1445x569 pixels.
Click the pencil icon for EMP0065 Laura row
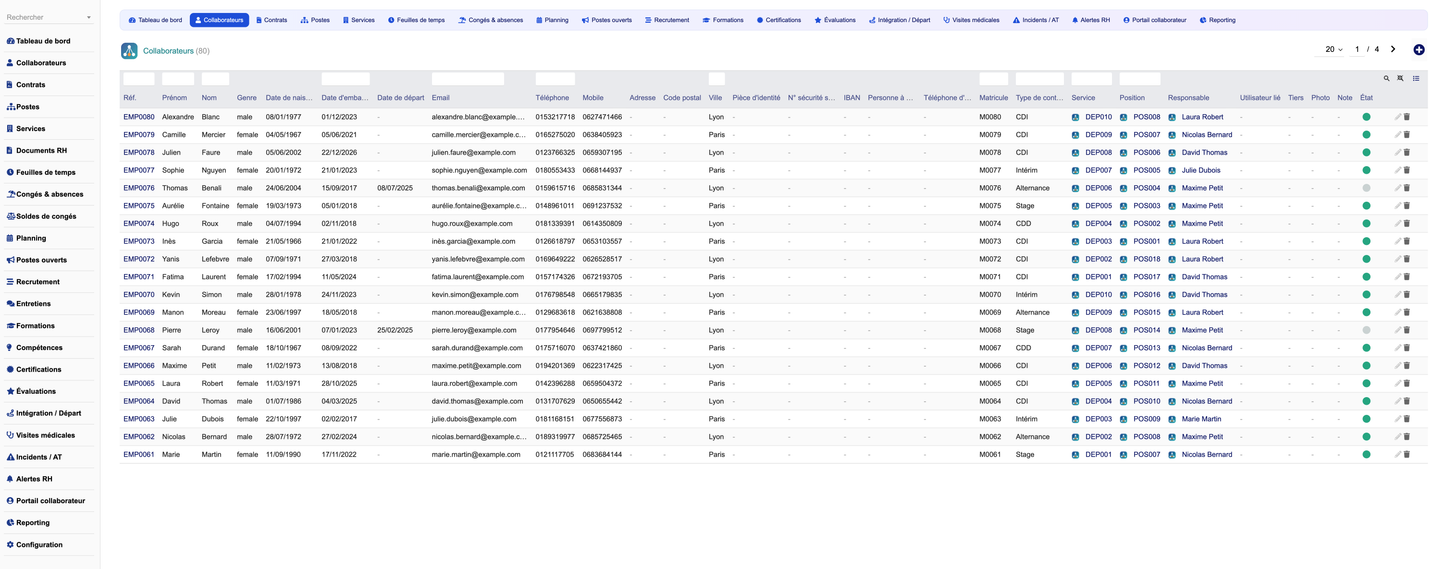click(x=1397, y=383)
